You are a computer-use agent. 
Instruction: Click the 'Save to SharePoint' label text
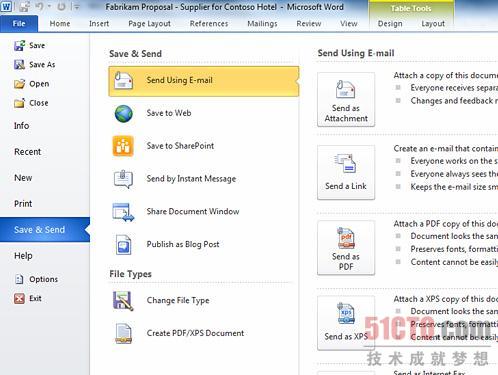click(x=180, y=146)
